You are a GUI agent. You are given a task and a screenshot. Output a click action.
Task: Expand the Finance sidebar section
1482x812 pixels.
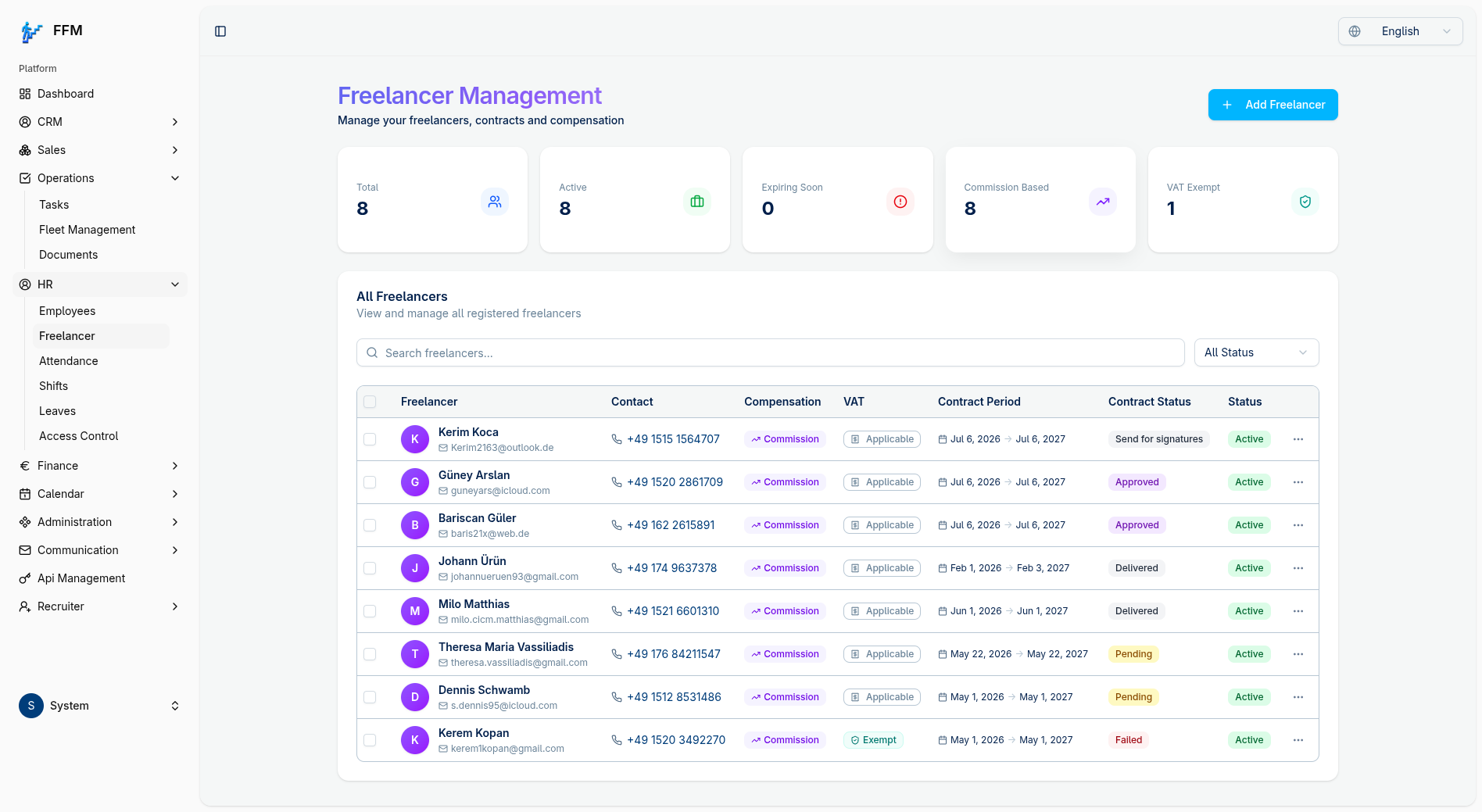pyautogui.click(x=99, y=466)
